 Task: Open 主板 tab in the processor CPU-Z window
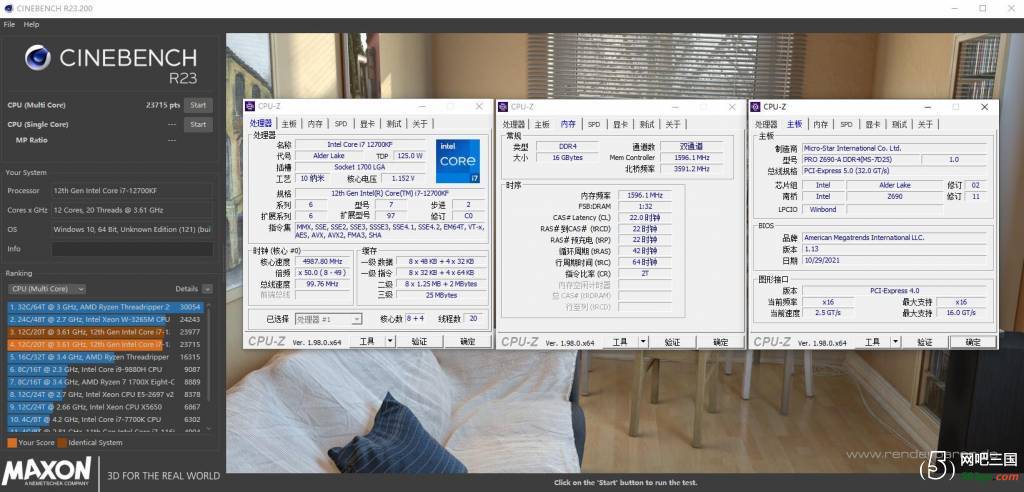tap(289, 123)
